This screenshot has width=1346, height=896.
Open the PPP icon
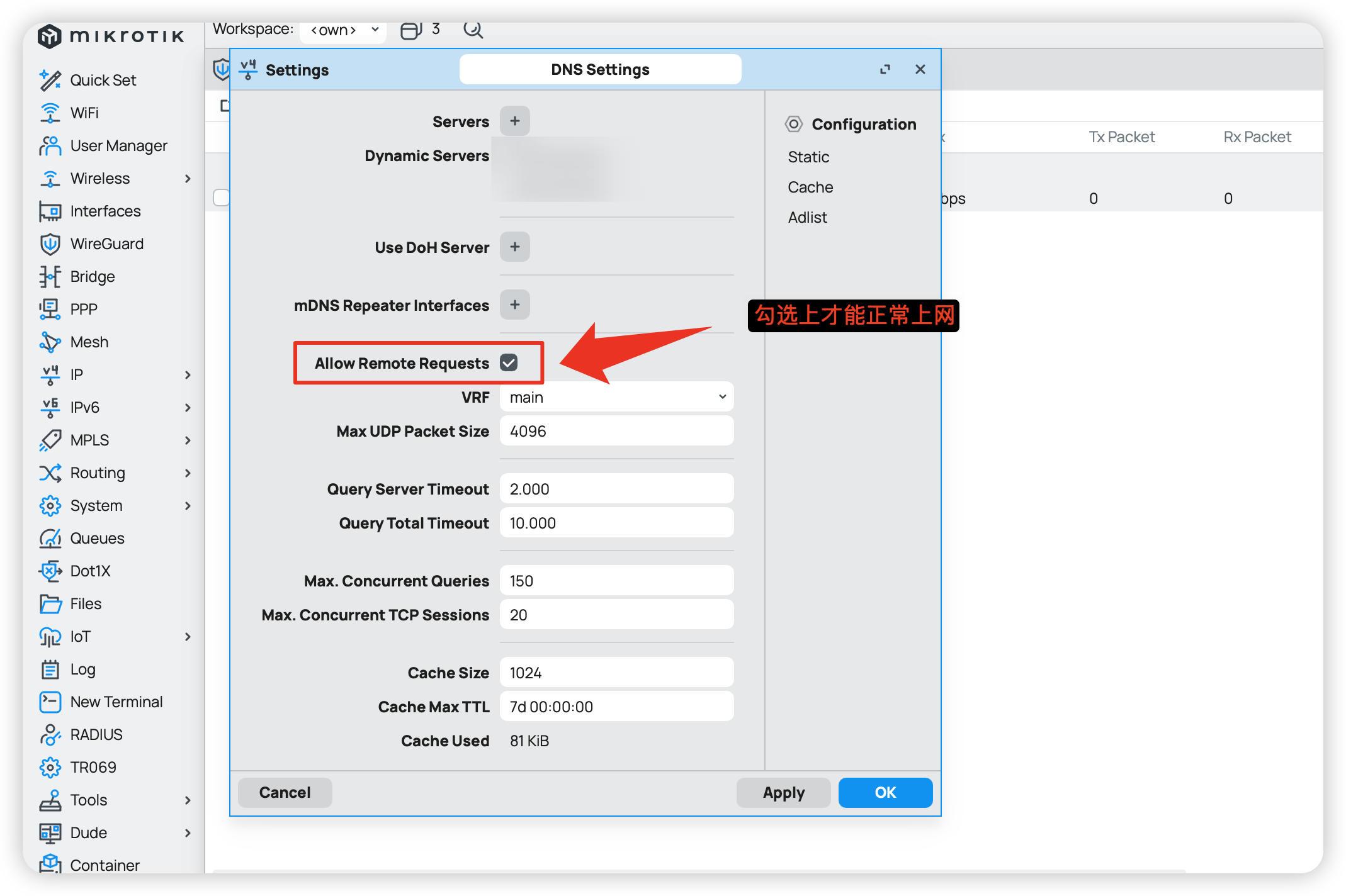(50, 309)
